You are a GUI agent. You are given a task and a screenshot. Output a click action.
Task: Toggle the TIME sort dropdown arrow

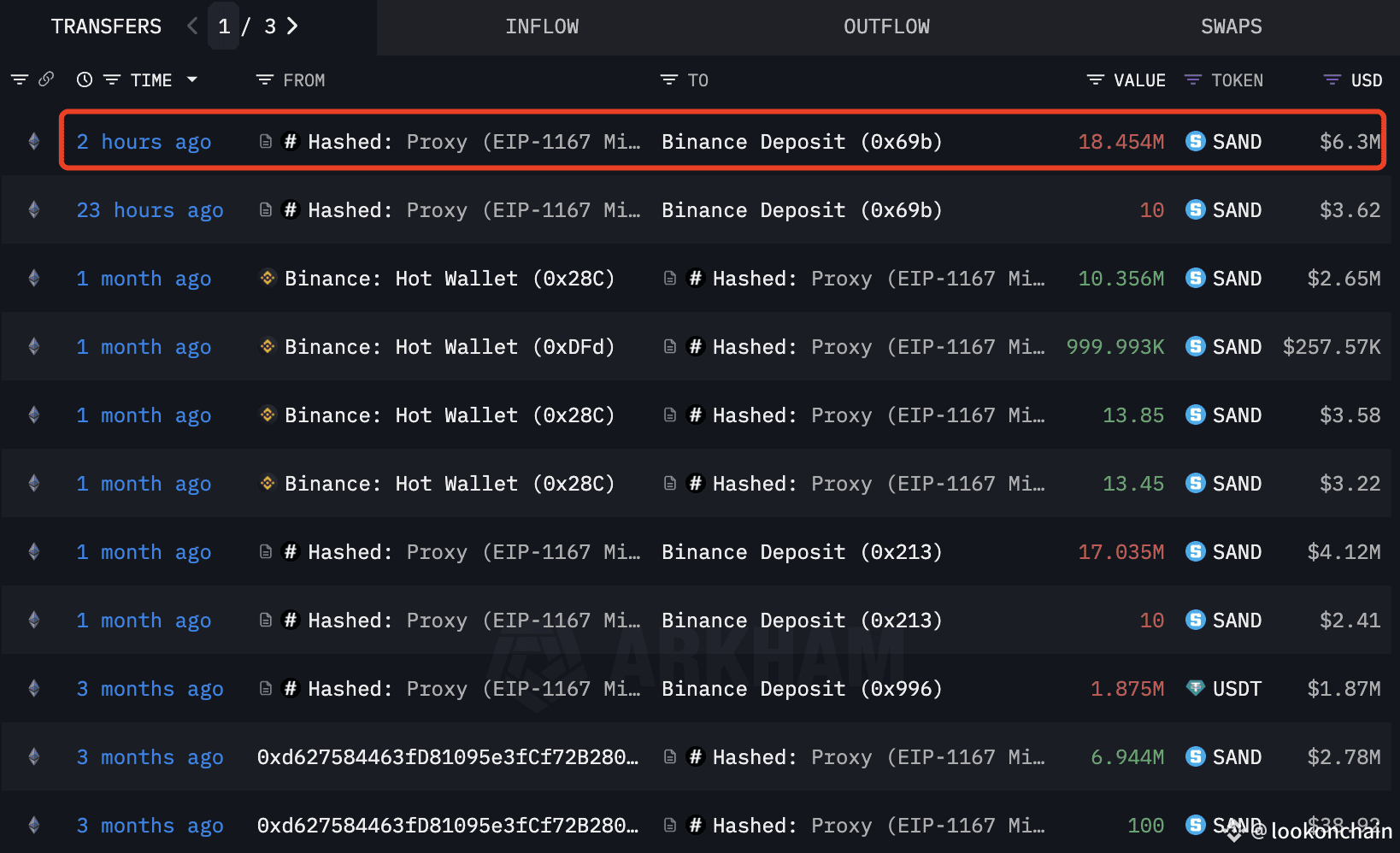tap(192, 79)
